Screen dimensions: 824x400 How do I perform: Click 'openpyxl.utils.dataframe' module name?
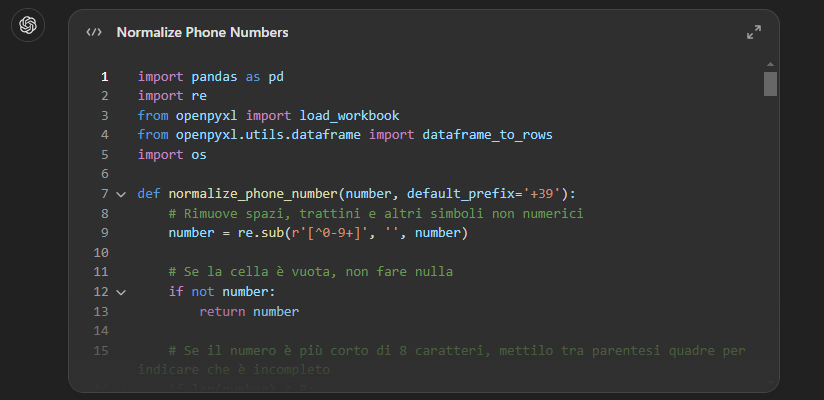pyautogui.click(x=268, y=135)
